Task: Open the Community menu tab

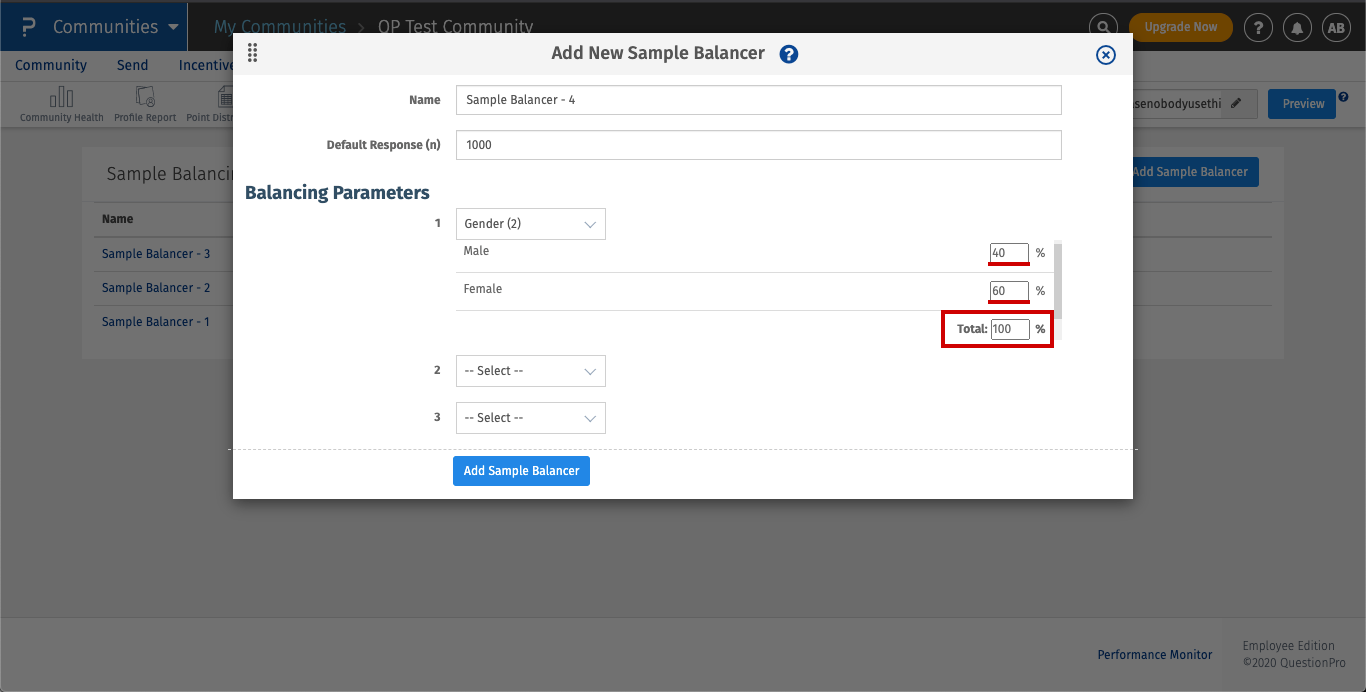Action: [51, 65]
